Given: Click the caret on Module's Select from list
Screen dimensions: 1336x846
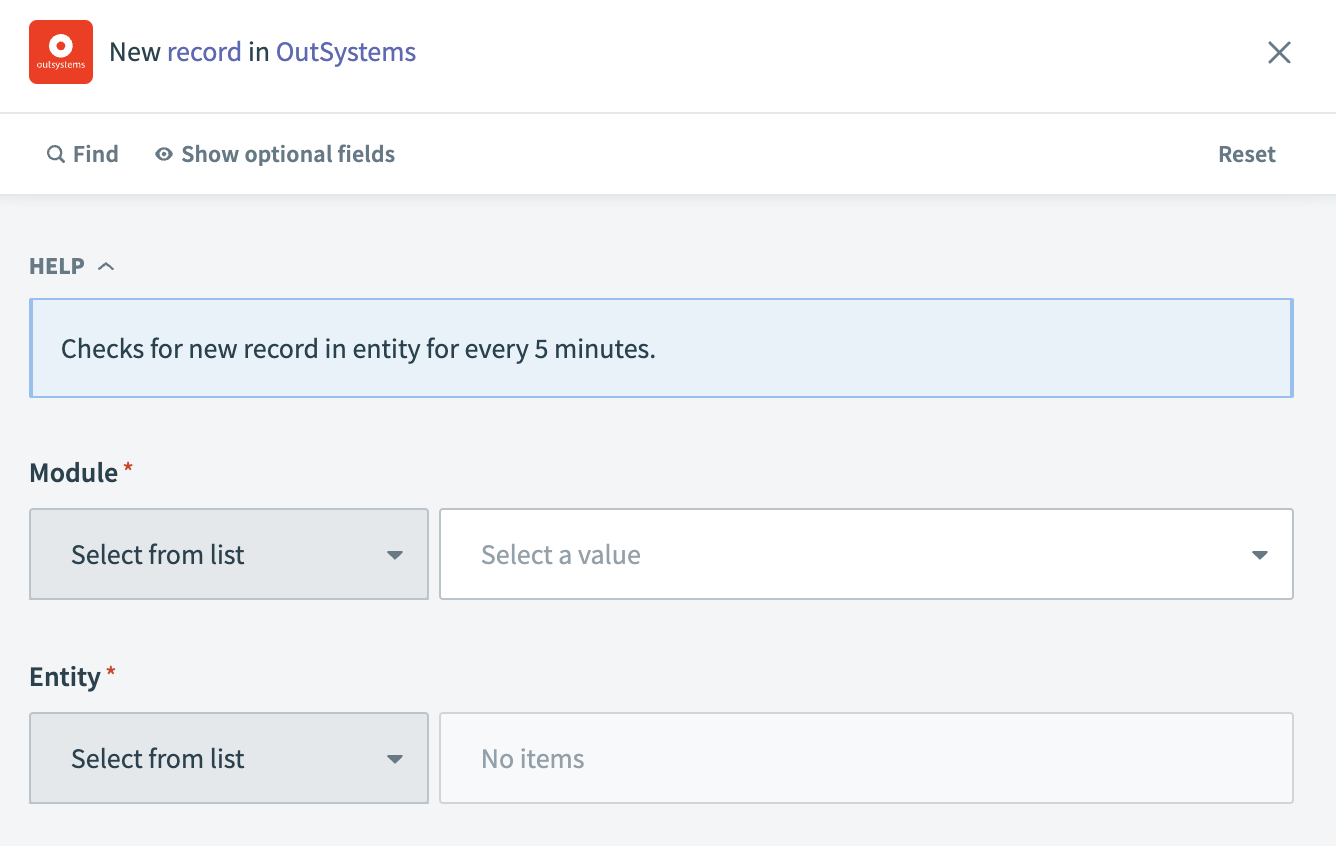Looking at the screenshot, I should click(395, 555).
